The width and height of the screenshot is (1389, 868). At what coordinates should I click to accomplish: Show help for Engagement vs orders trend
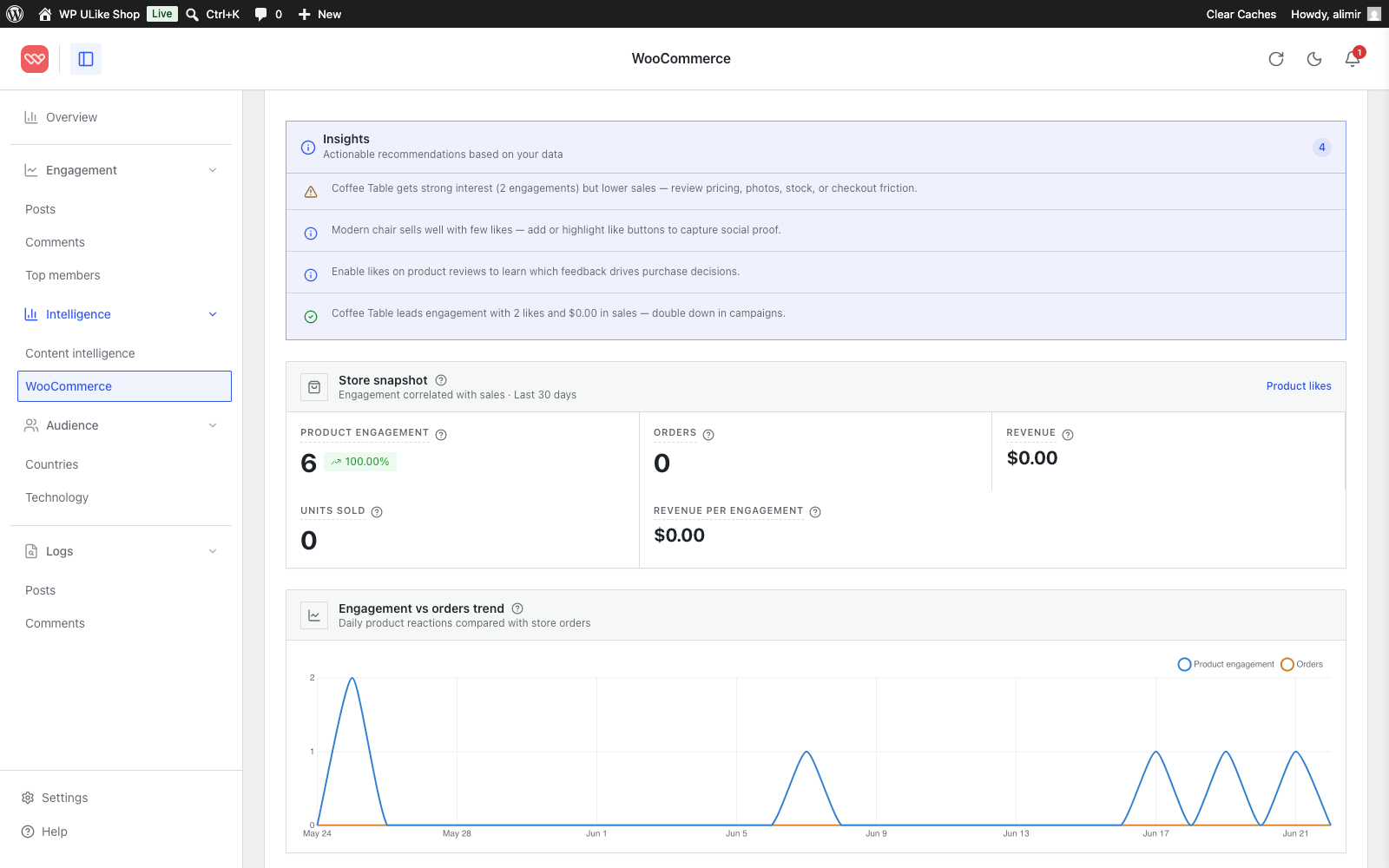coord(517,608)
